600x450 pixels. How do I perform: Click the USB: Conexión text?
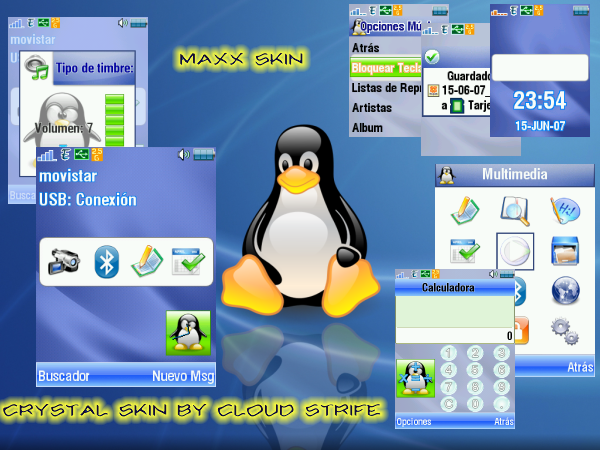click(88, 200)
